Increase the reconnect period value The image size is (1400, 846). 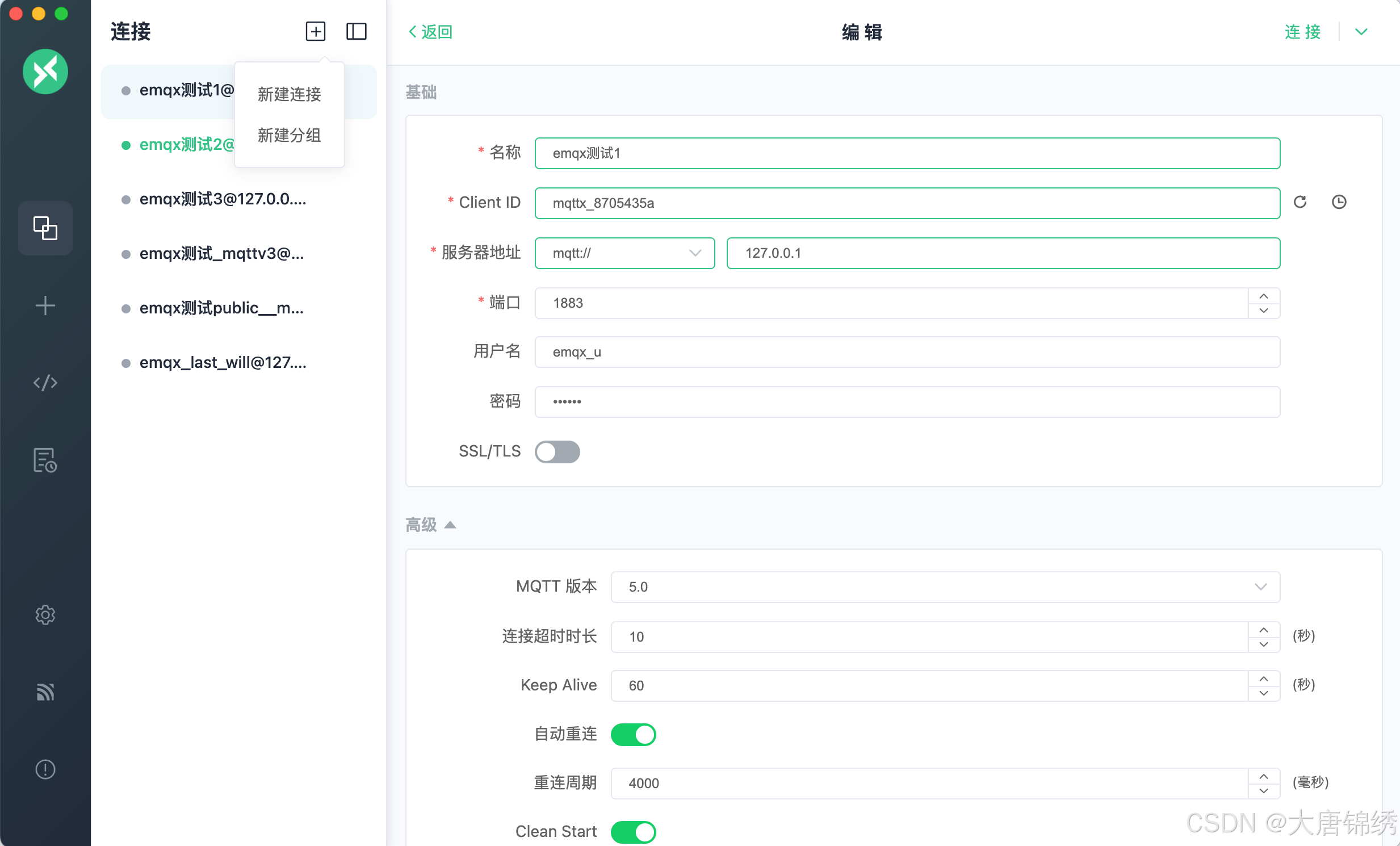(1264, 776)
